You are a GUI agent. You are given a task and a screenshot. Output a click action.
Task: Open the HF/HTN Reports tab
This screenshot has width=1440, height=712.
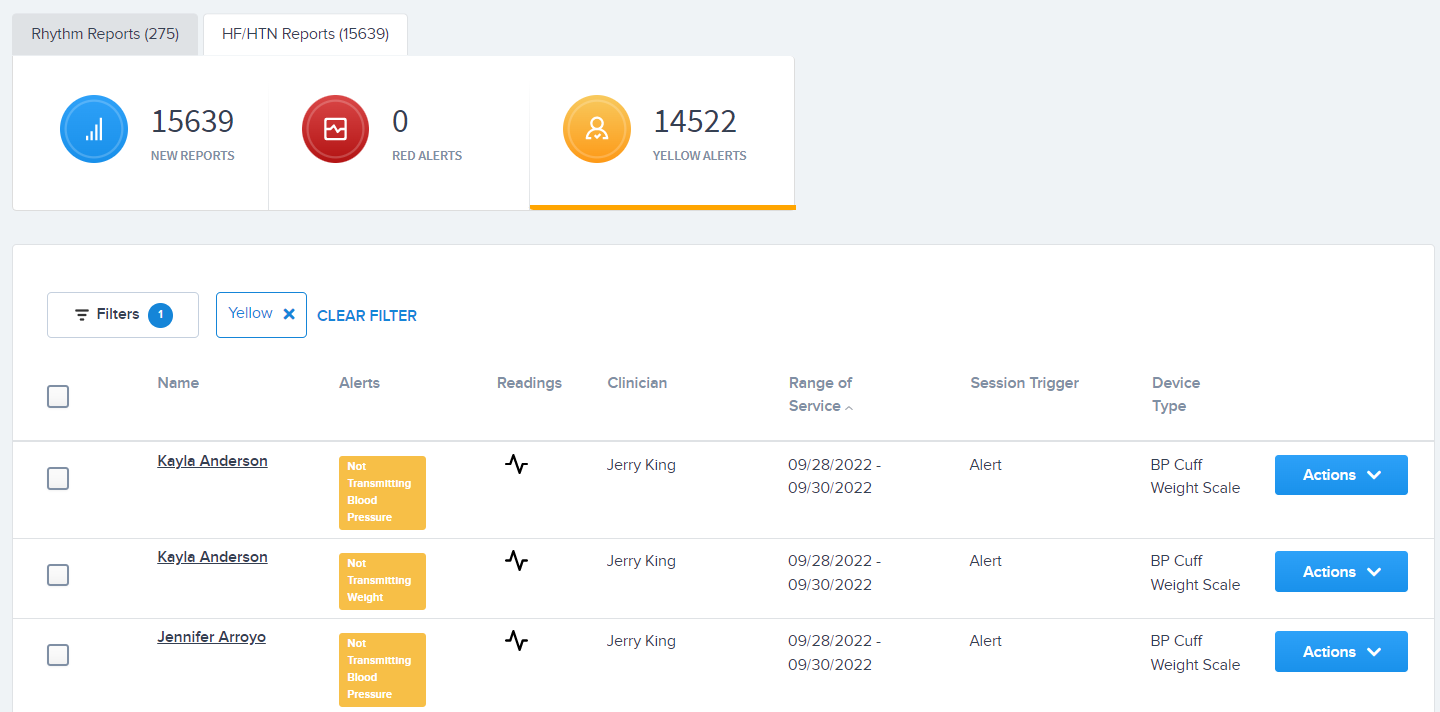[x=304, y=33]
